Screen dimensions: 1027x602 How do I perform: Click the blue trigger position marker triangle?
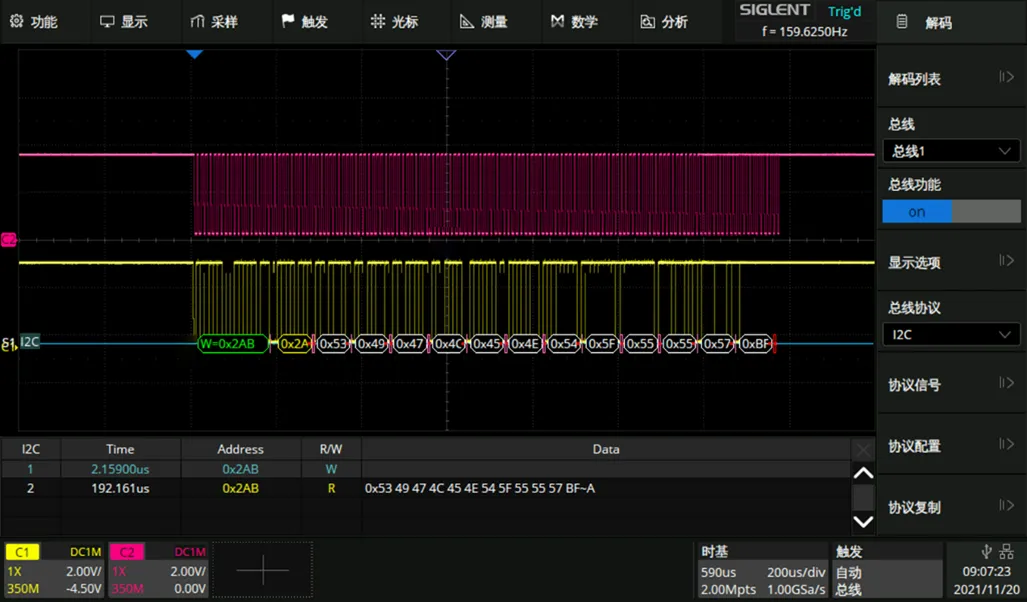point(195,54)
